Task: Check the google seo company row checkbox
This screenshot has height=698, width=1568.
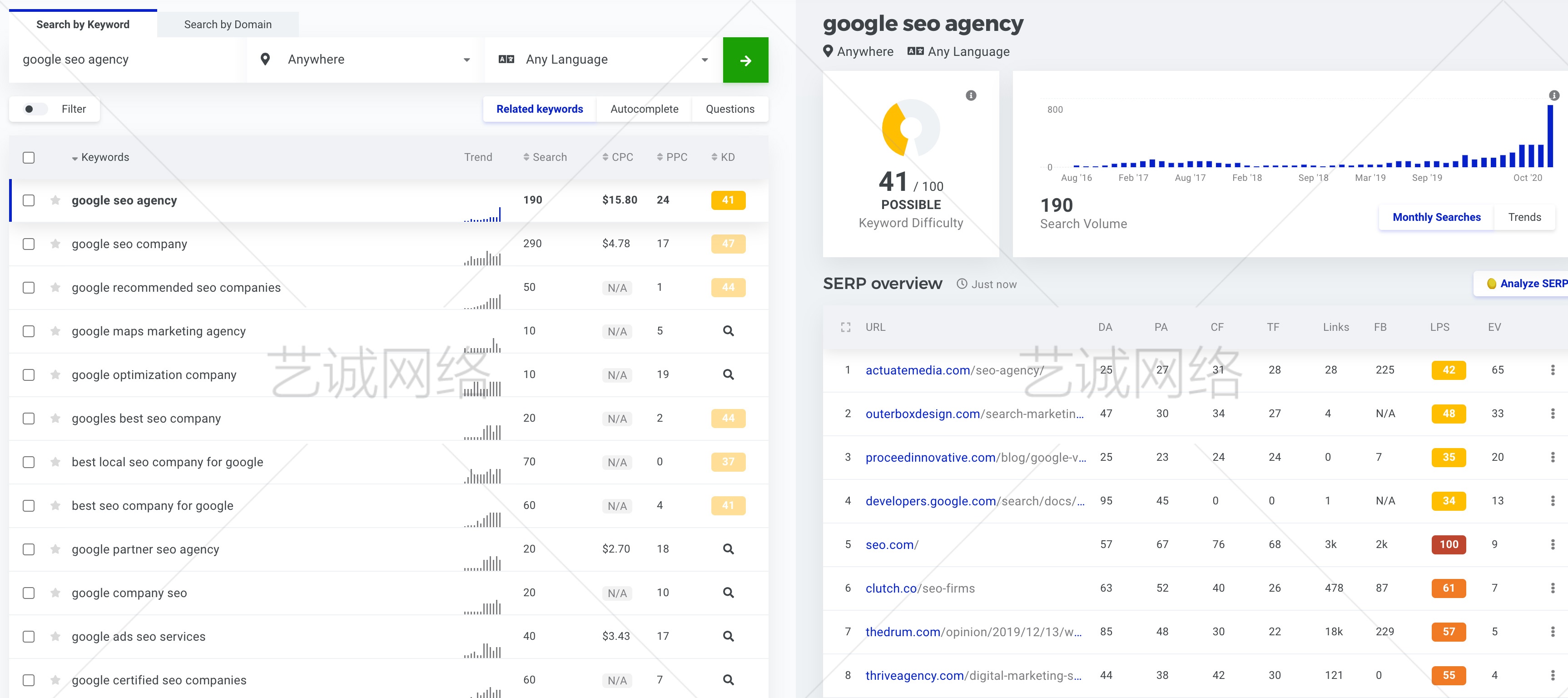Action: click(29, 244)
